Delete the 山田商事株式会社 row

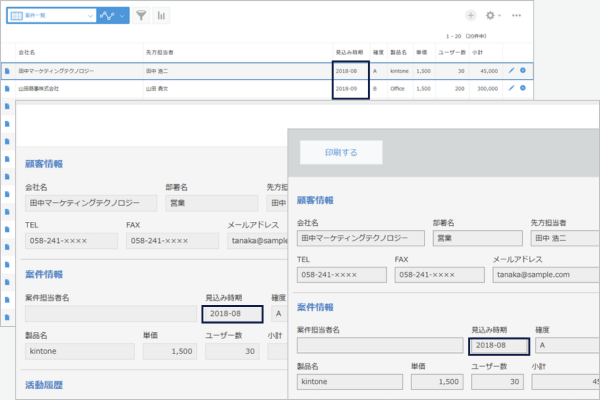tap(523, 88)
